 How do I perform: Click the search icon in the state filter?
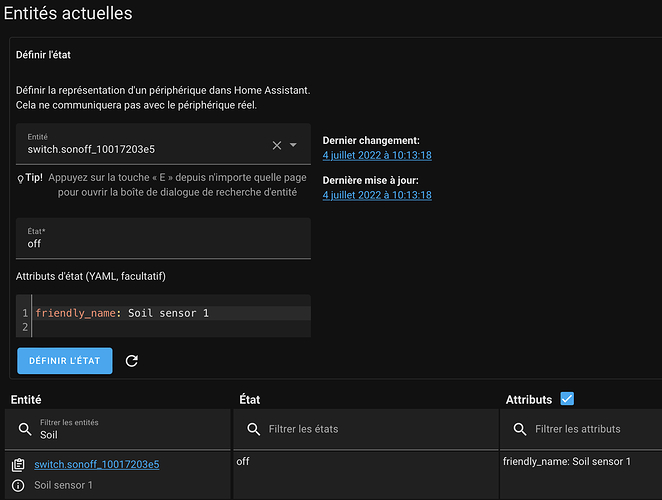coord(253,429)
